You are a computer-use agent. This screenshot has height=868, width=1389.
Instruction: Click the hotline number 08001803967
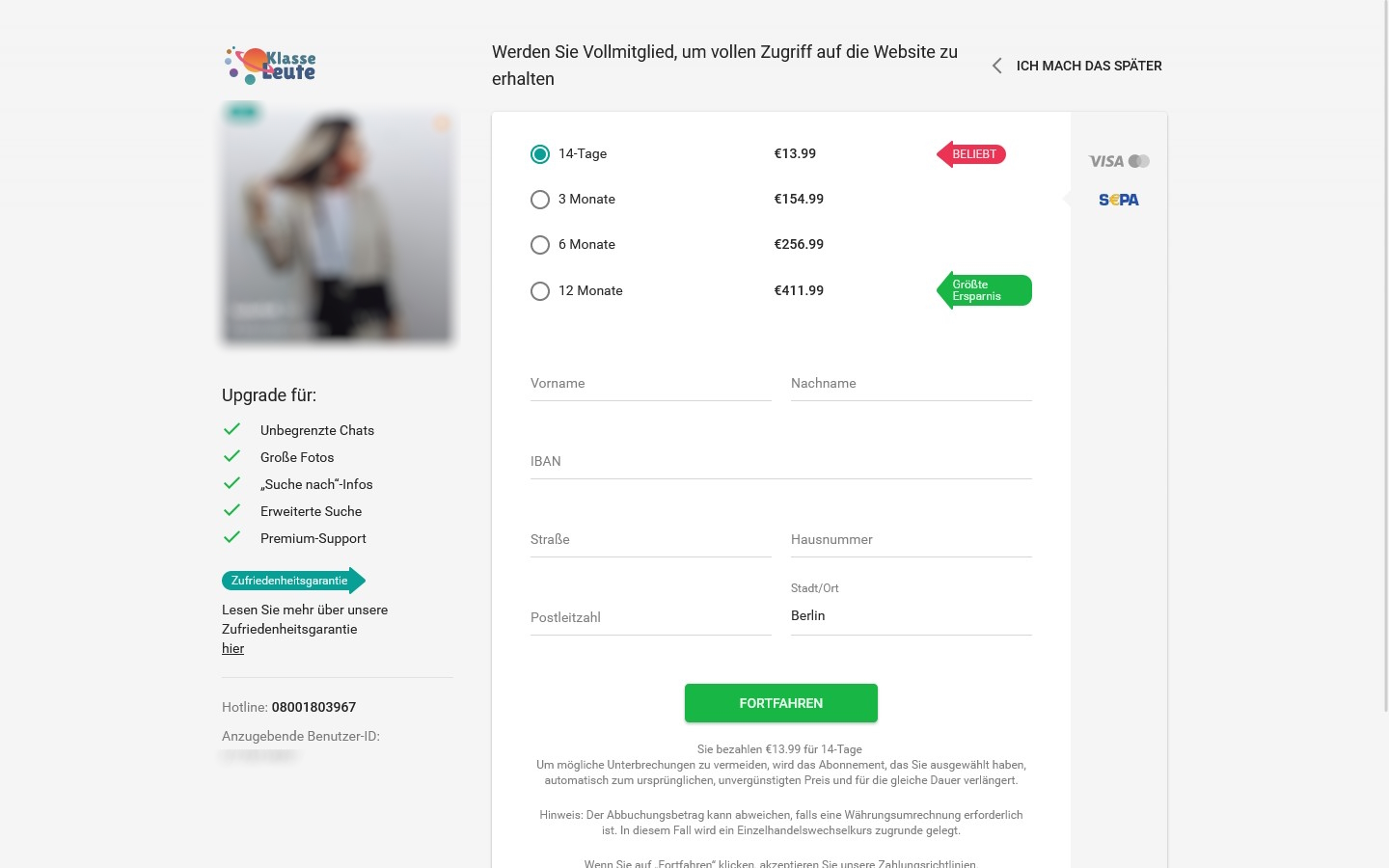coord(313,707)
